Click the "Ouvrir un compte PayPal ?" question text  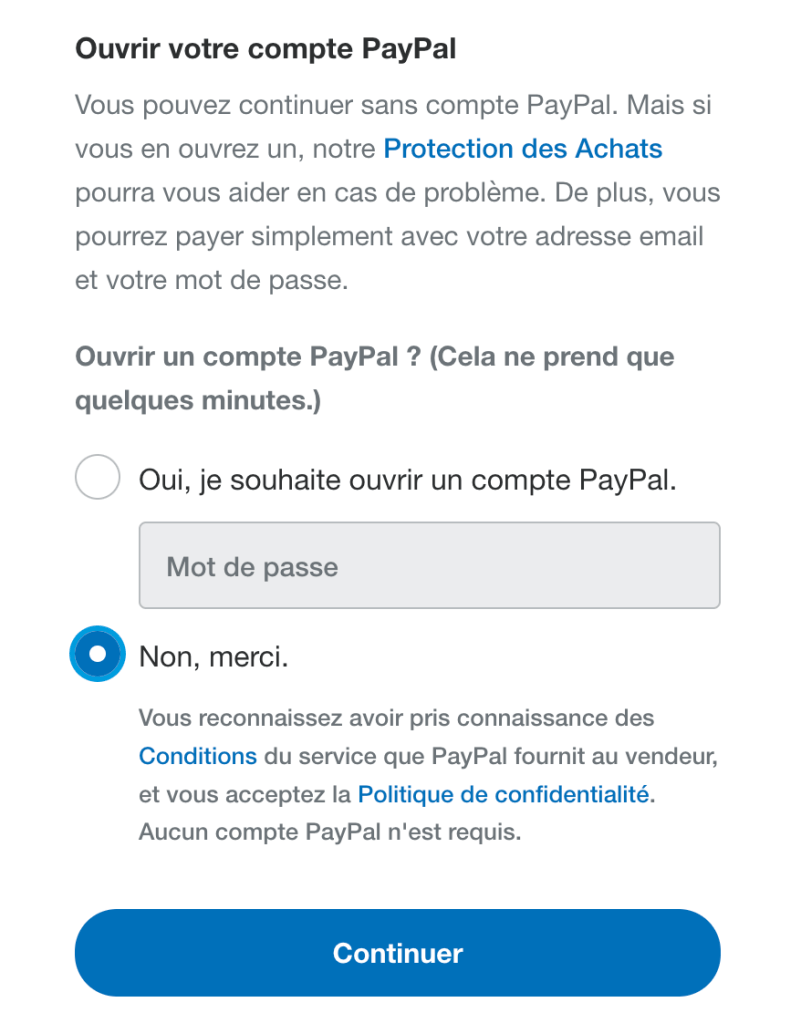tap(248, 357)
